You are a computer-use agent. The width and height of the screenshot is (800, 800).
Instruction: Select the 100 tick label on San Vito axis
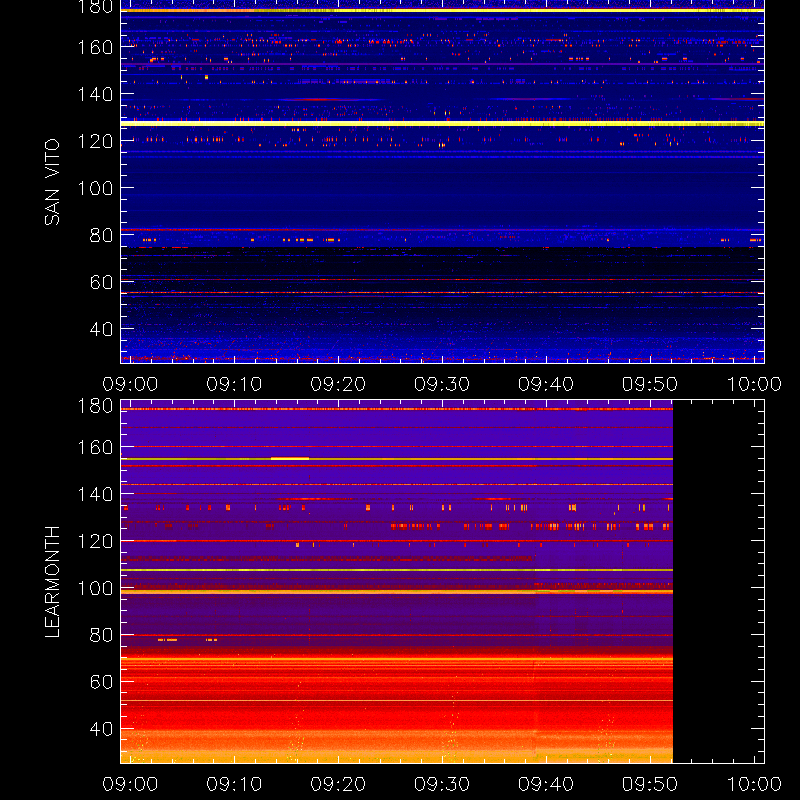95,188
